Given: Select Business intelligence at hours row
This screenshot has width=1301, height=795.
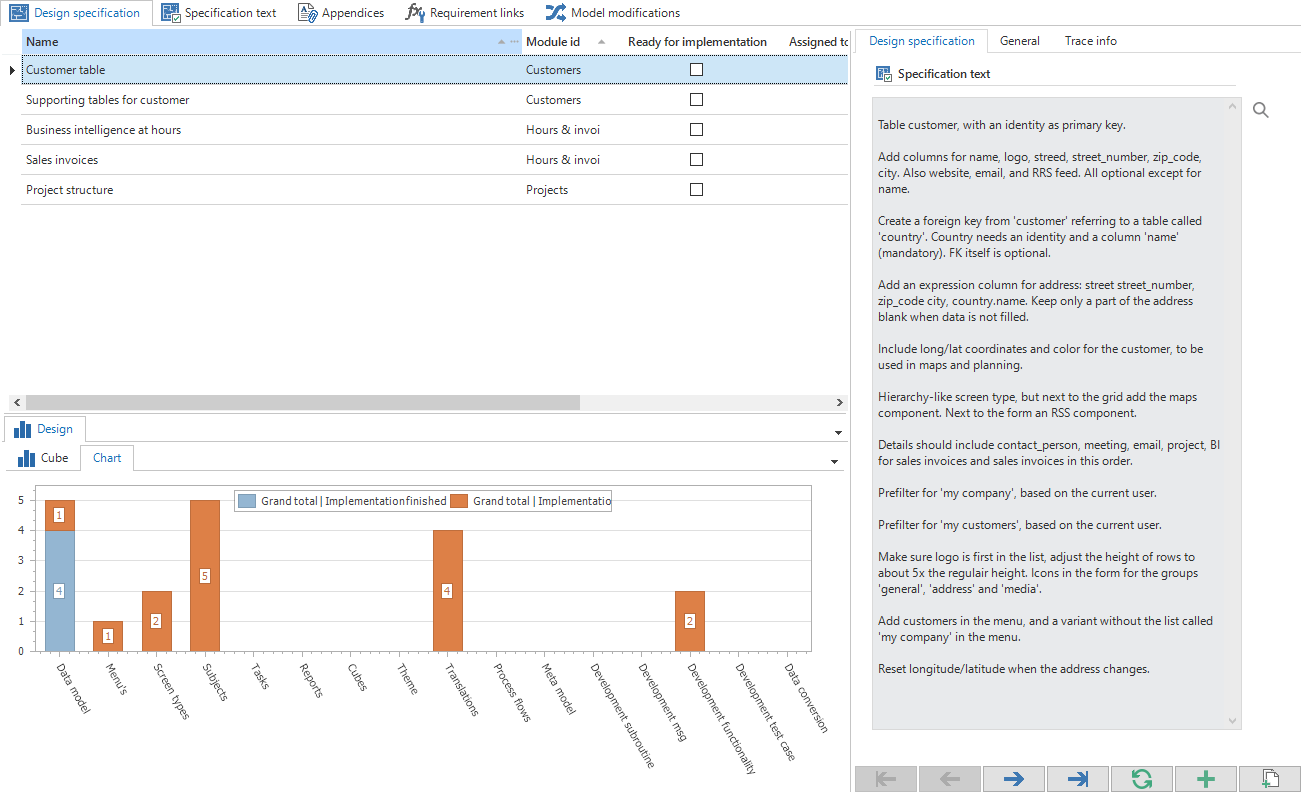Looking at the screenshot, I should coord(104,130).
